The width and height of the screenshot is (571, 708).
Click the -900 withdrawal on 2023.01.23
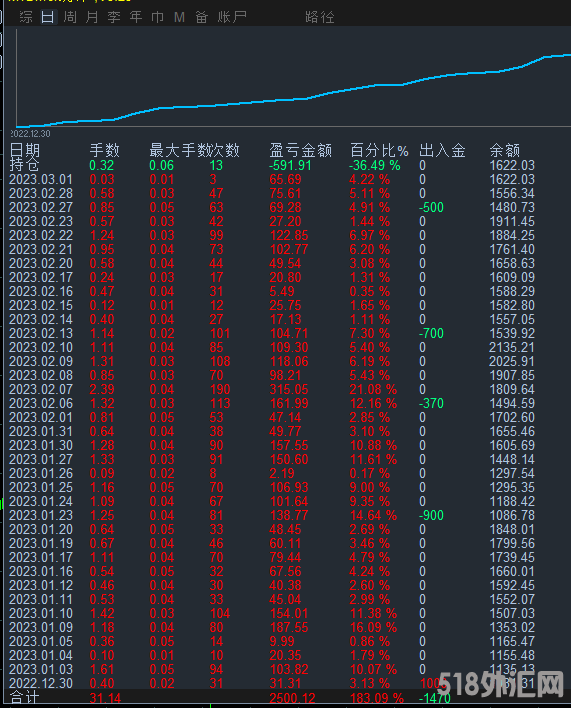[x=431, y=515]
